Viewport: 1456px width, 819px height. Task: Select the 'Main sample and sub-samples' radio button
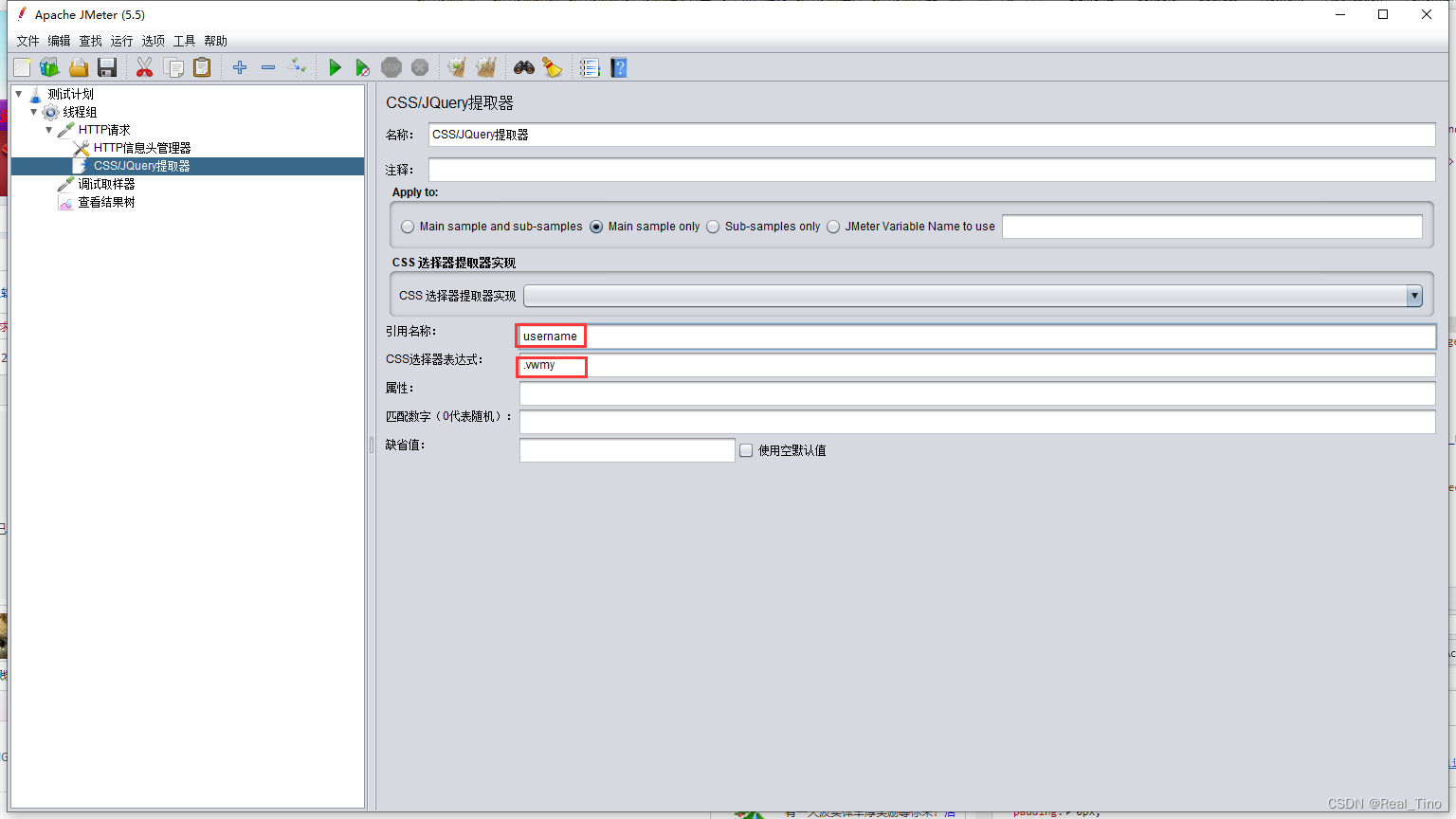point(408,226)
